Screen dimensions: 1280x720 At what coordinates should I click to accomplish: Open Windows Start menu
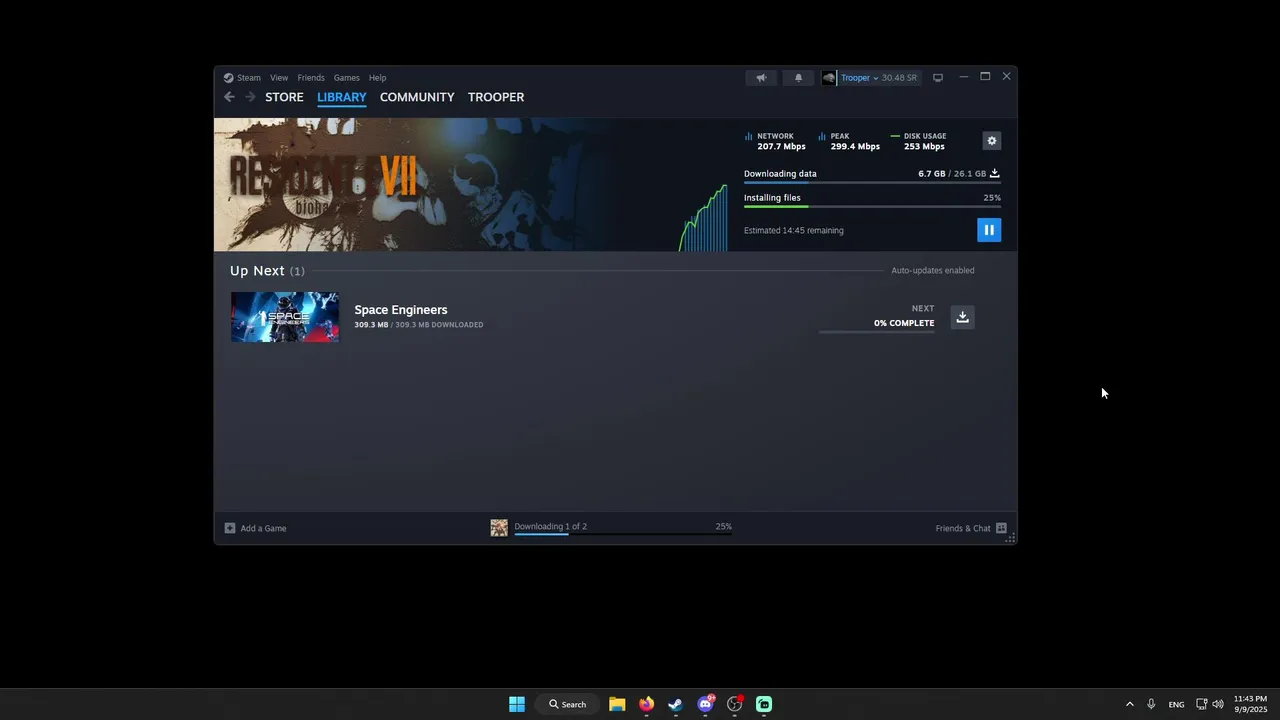coord(517,704)
